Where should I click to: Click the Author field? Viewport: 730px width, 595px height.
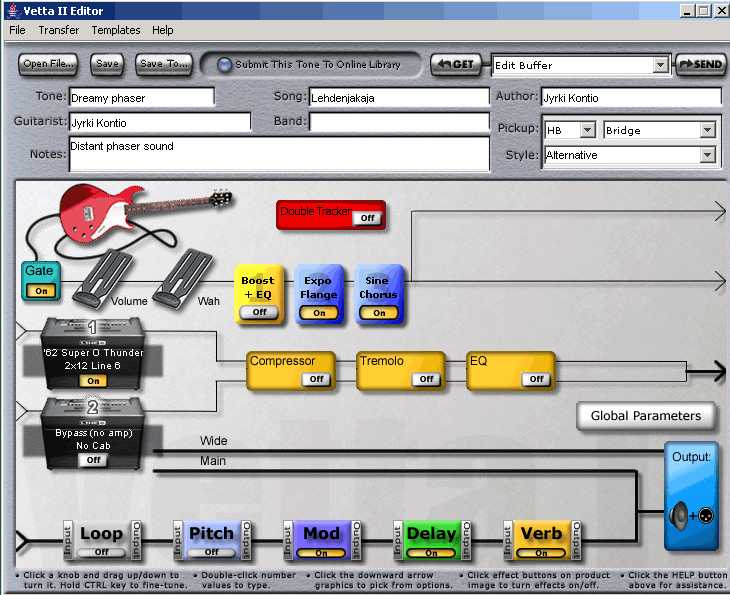(631, 98)
